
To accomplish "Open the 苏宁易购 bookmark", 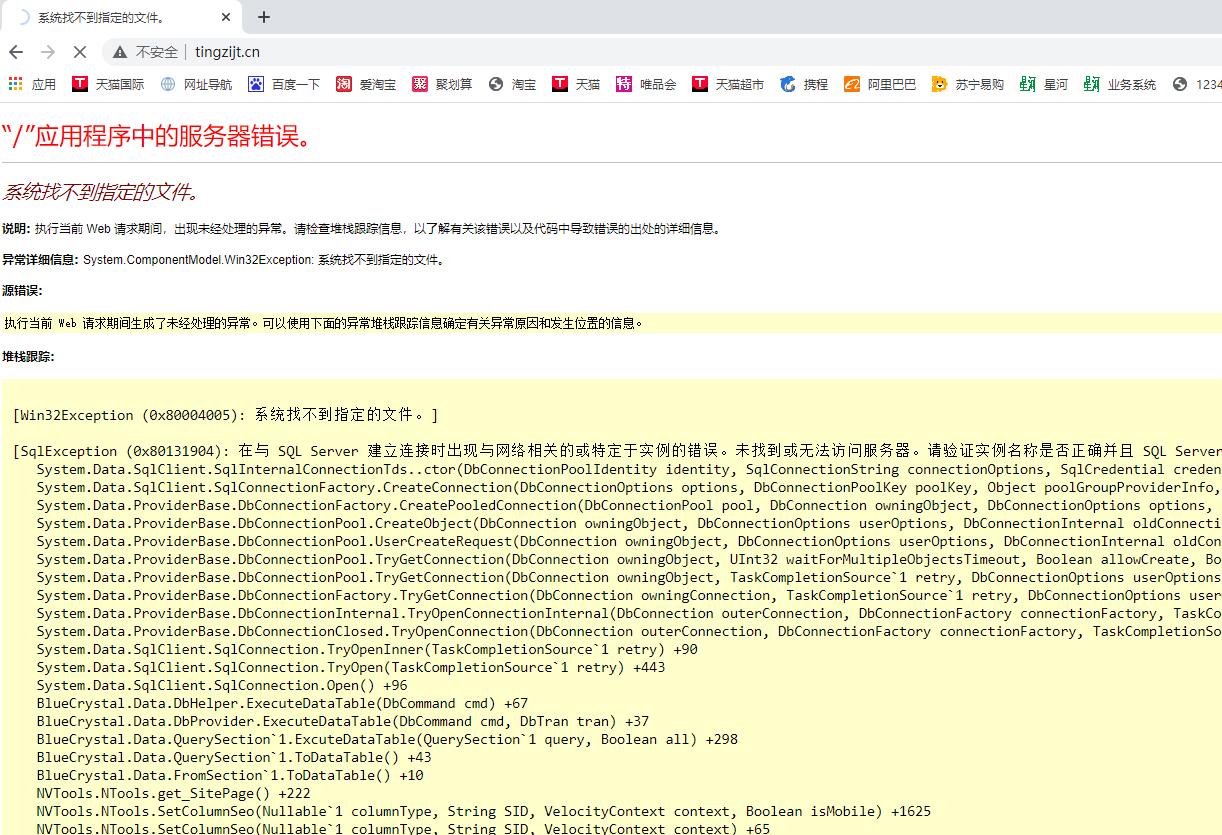I will click(967, 84).
